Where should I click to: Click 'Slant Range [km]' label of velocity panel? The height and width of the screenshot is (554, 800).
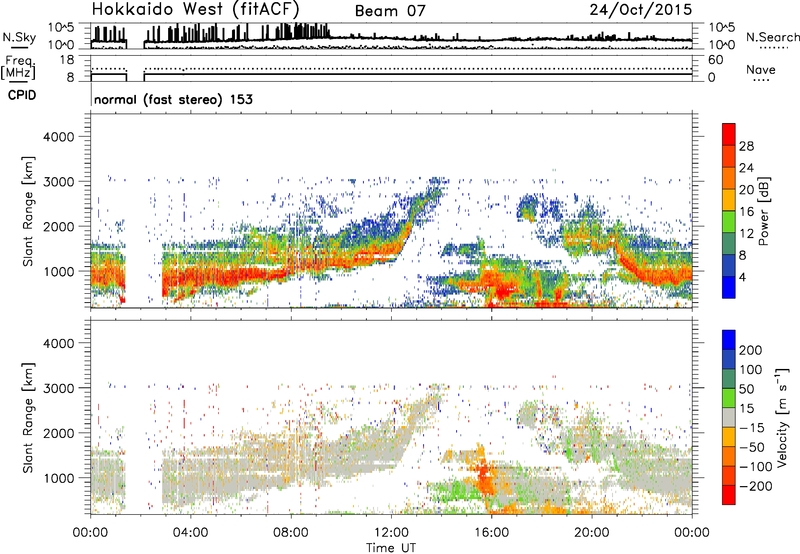(x=28, y=417)
